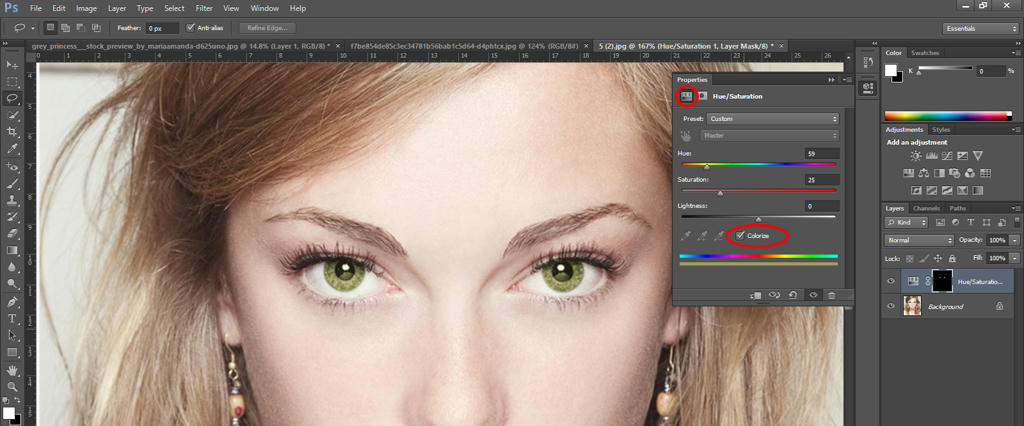Select the Clone Stamp tool

pyautogui.click(x=12, y=201)
